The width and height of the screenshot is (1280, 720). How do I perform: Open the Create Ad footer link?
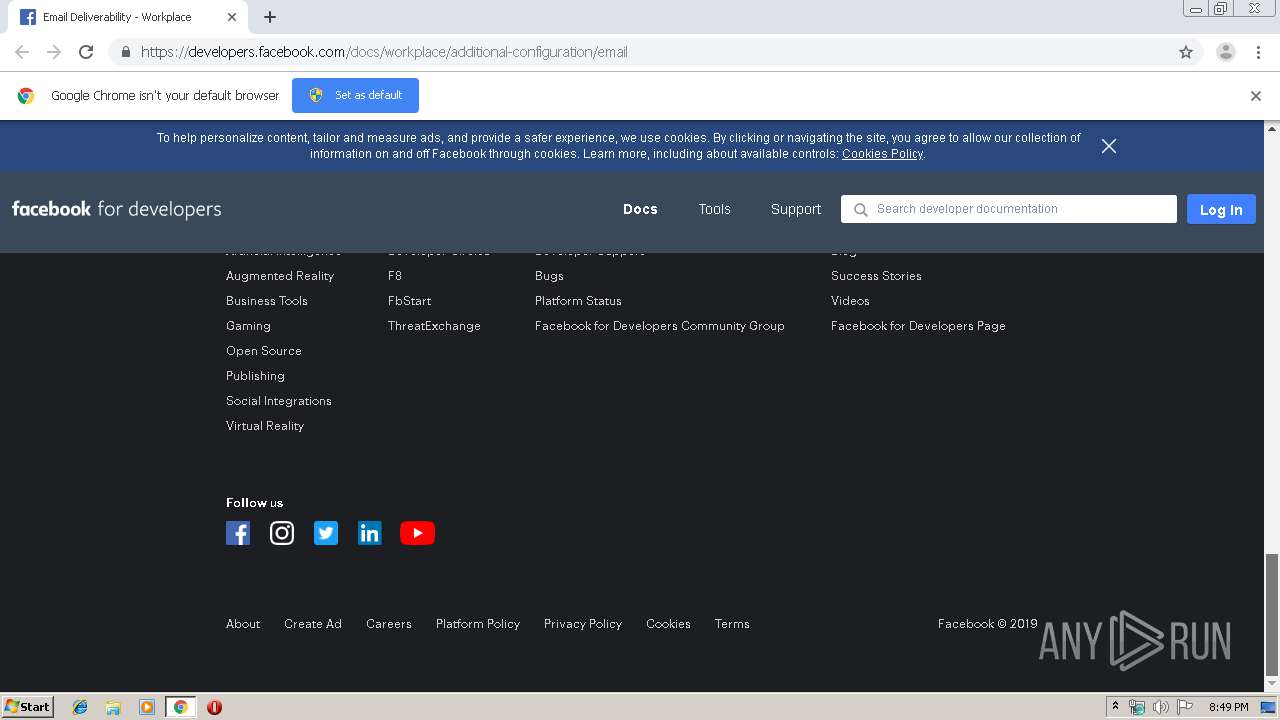tap(313, 624)
